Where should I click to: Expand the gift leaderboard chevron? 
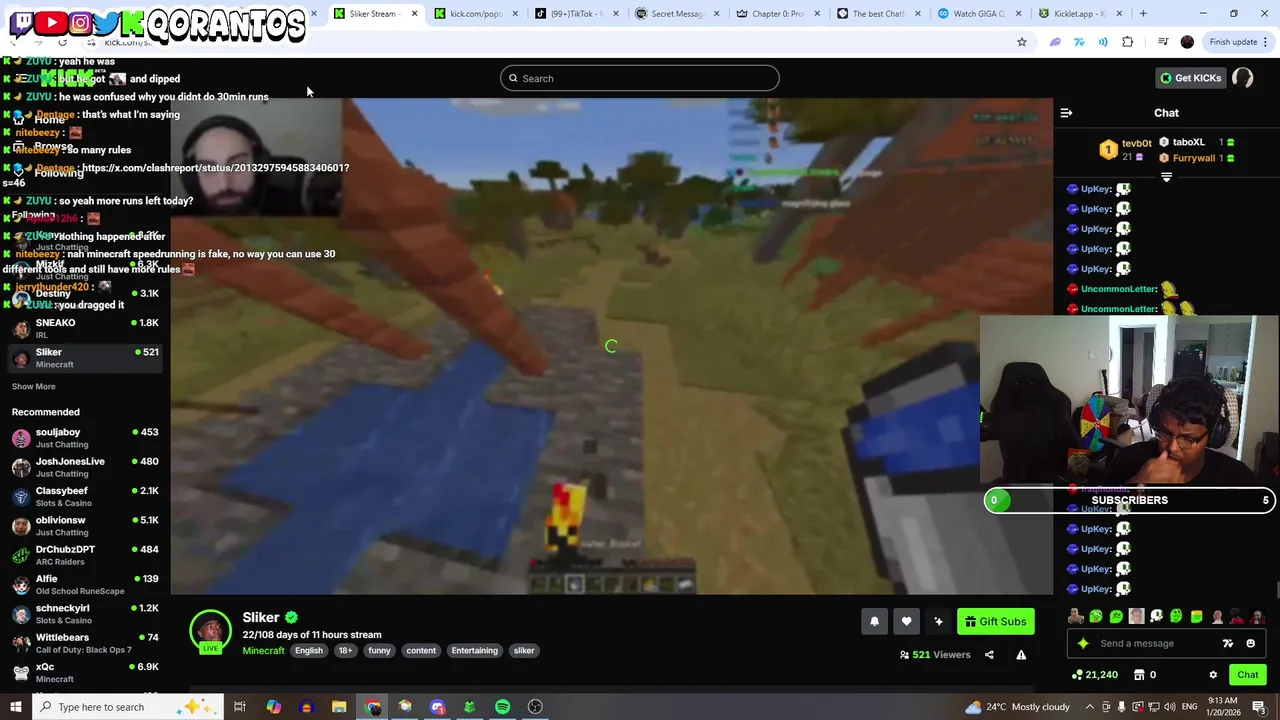tap(1166, 177)
